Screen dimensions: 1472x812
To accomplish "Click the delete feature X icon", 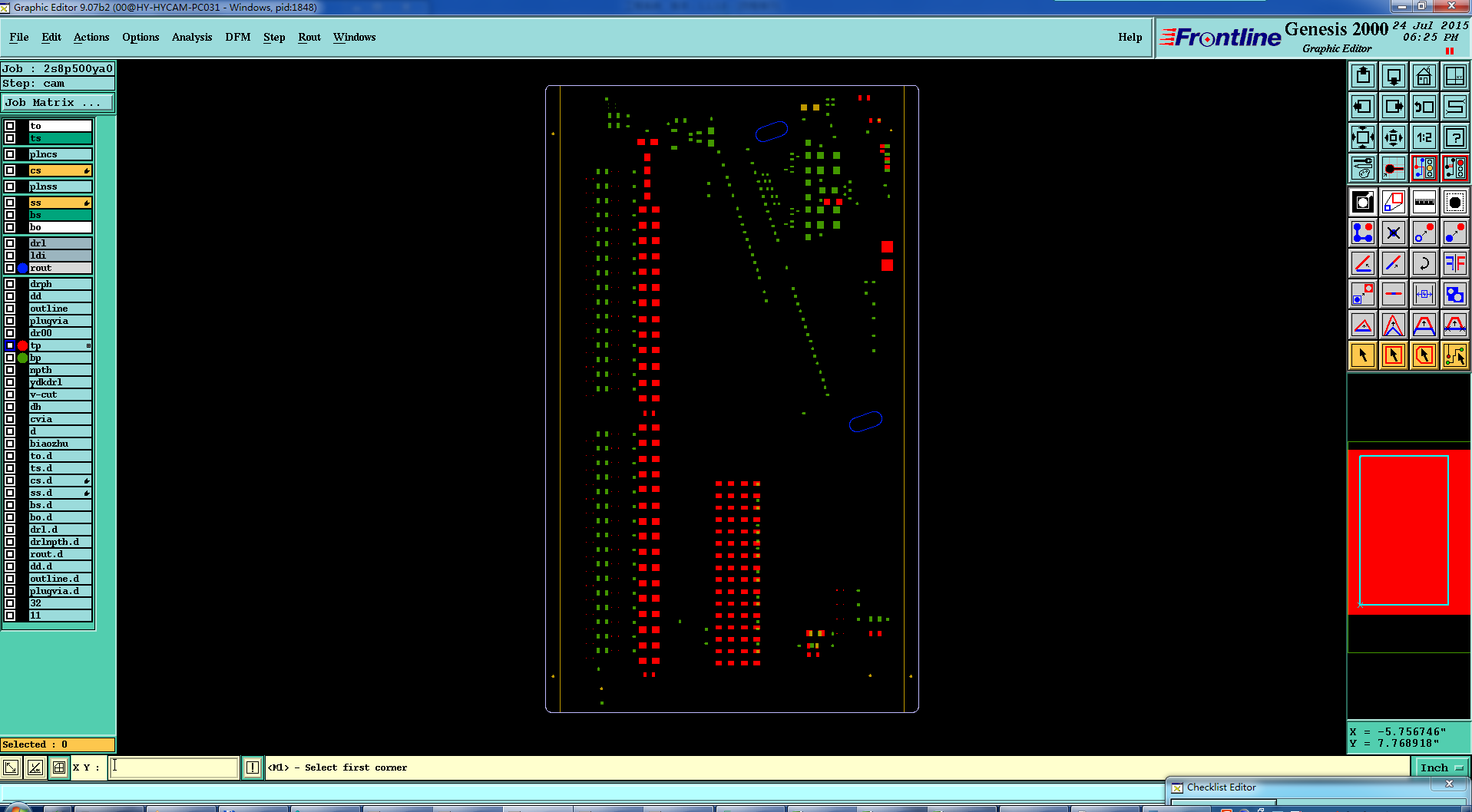I will pos(1394,233).
